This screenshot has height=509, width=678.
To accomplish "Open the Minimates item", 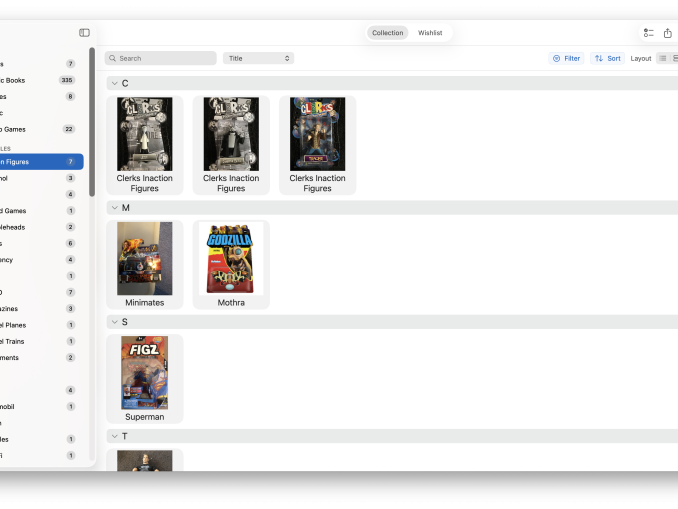I will (x=144, y=265).
